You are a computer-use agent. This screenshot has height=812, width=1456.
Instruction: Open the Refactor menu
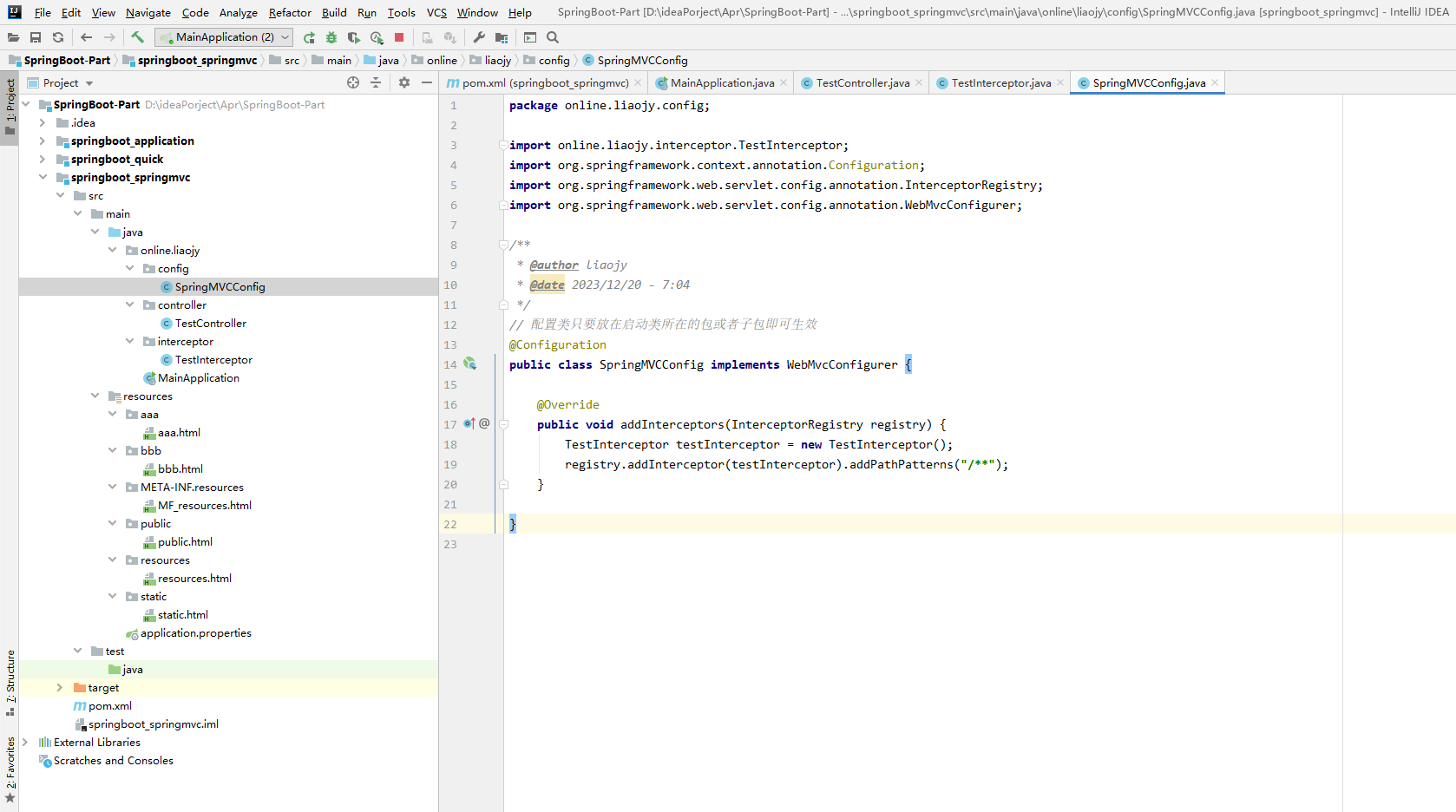[x=290, y=12]
